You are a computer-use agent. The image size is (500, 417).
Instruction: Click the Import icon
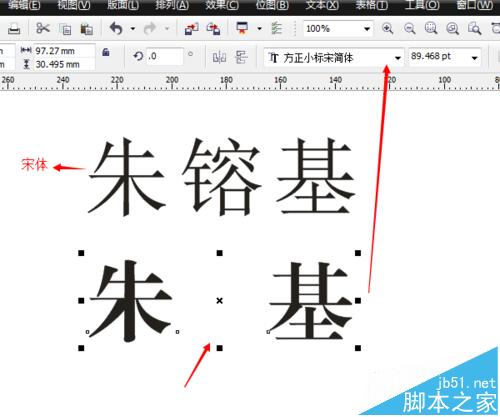click(x=191, y=29)
